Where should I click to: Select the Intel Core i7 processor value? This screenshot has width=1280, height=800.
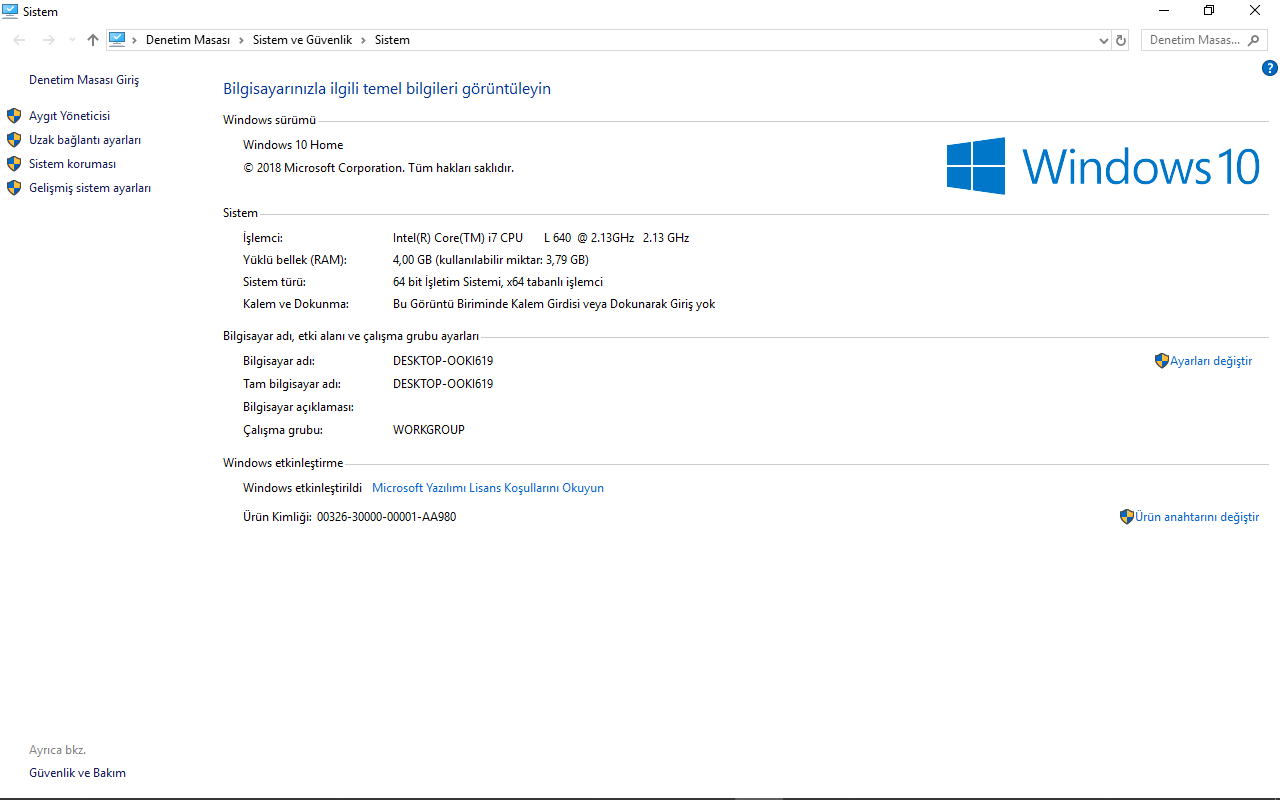point(541,238)
